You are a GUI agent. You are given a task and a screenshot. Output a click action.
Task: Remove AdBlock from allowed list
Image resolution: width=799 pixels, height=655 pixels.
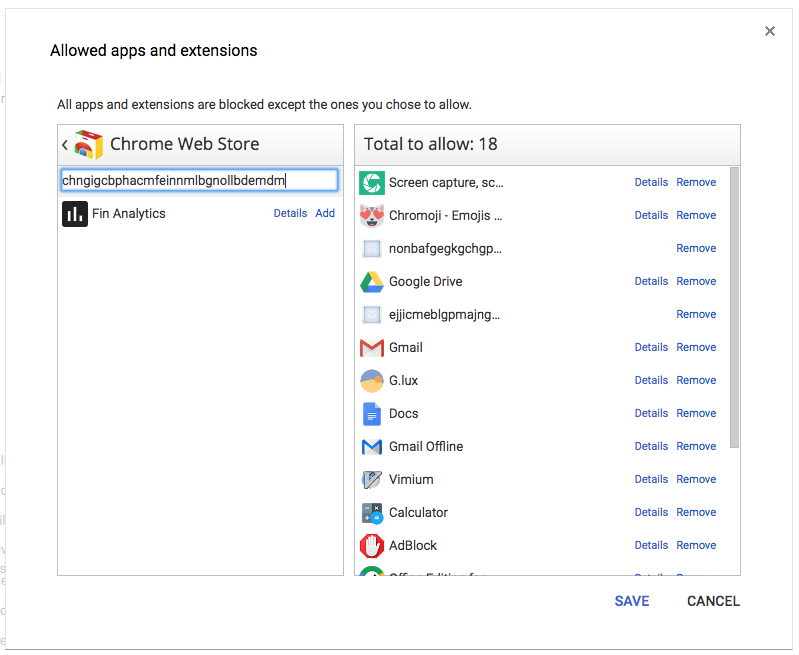point(696,545)
